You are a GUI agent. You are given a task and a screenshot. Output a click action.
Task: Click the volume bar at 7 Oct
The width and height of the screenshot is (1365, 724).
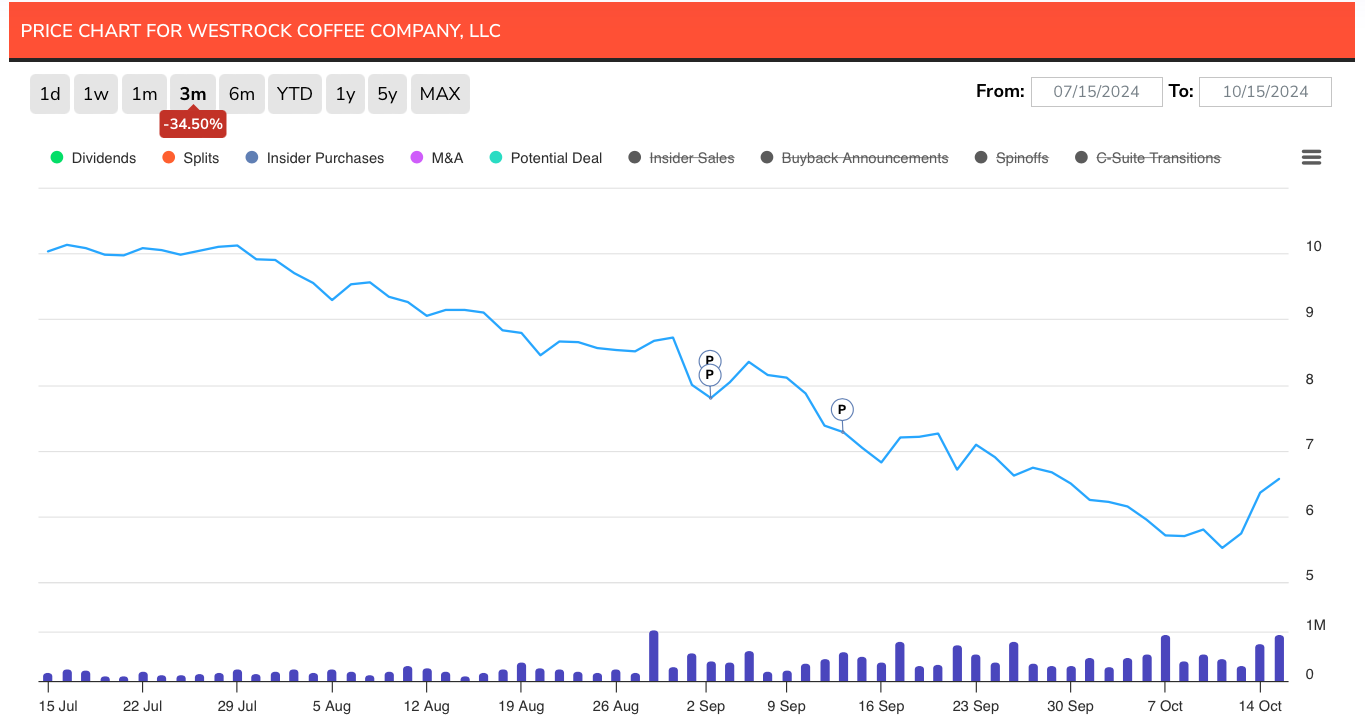tap(1165, 659)
